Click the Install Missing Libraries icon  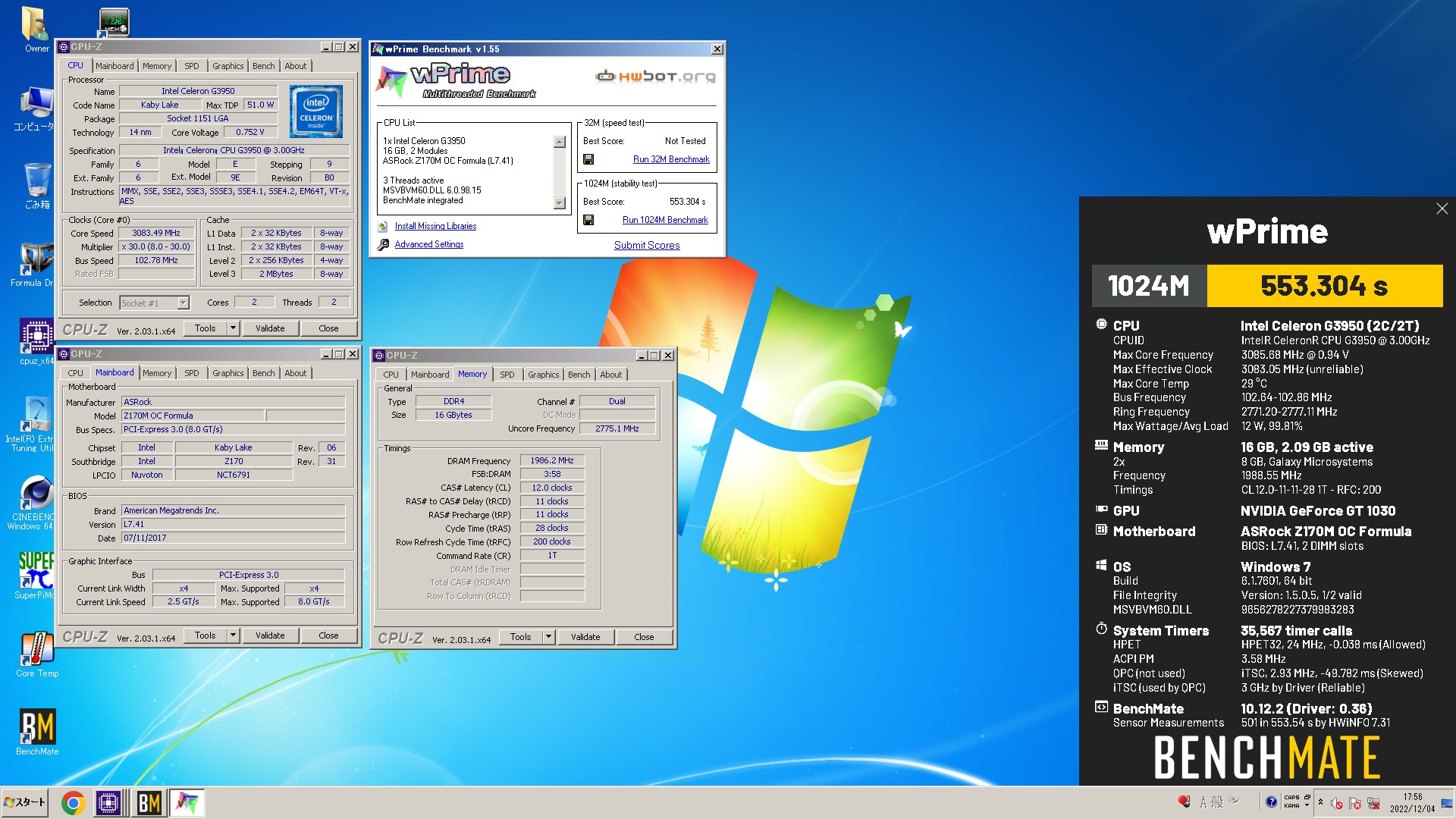click(x=384, y=226)
